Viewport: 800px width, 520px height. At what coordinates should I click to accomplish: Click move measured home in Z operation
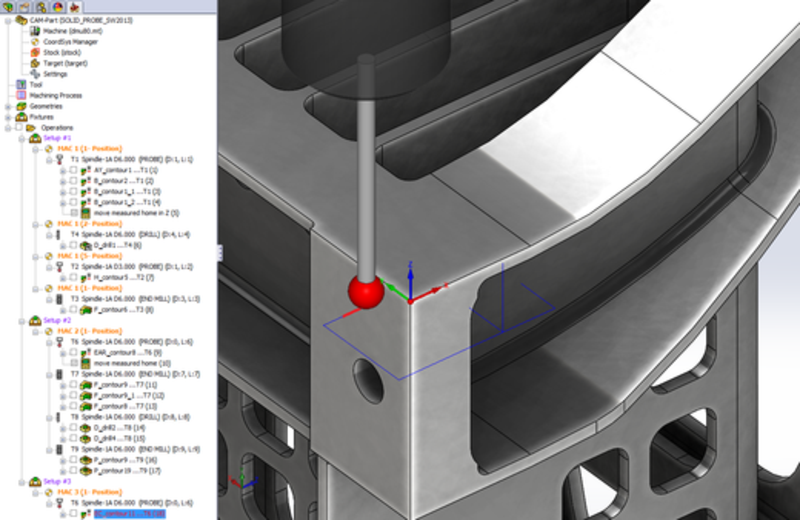tap(136, 213)
